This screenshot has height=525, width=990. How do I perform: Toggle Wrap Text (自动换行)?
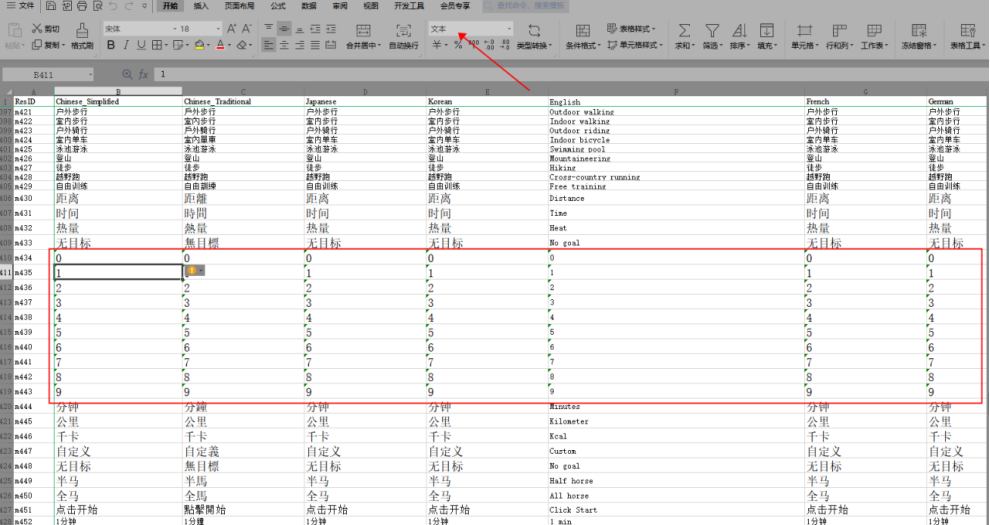[x=404, y=37]
